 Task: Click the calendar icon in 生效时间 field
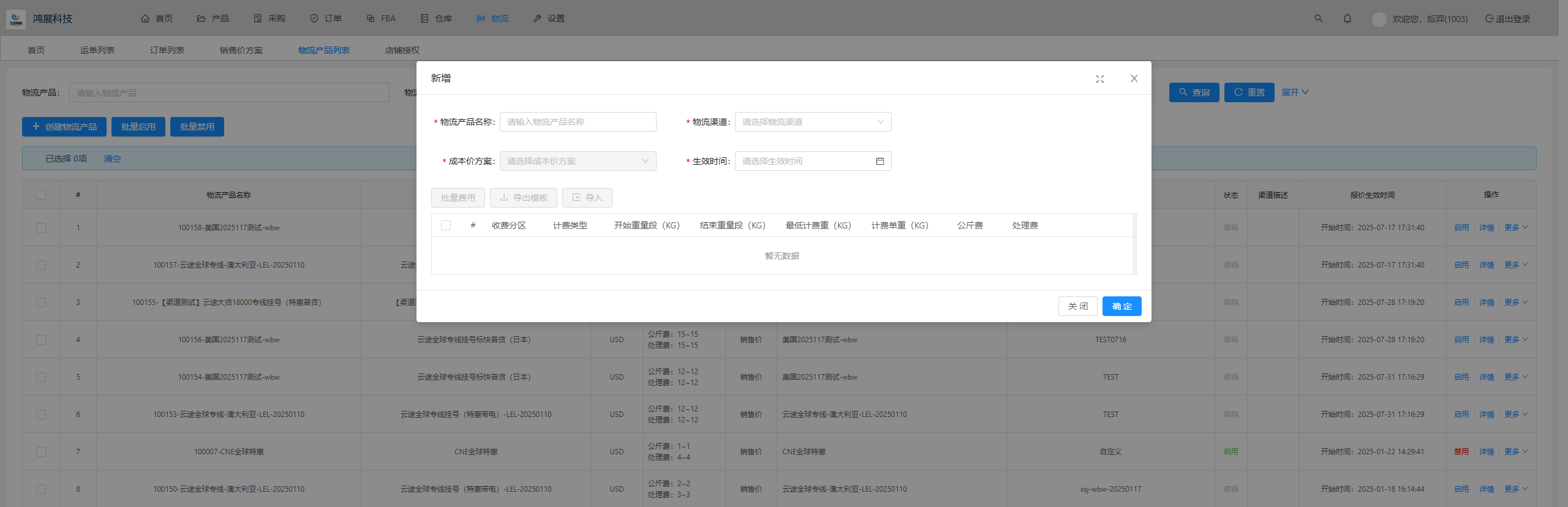880,161
